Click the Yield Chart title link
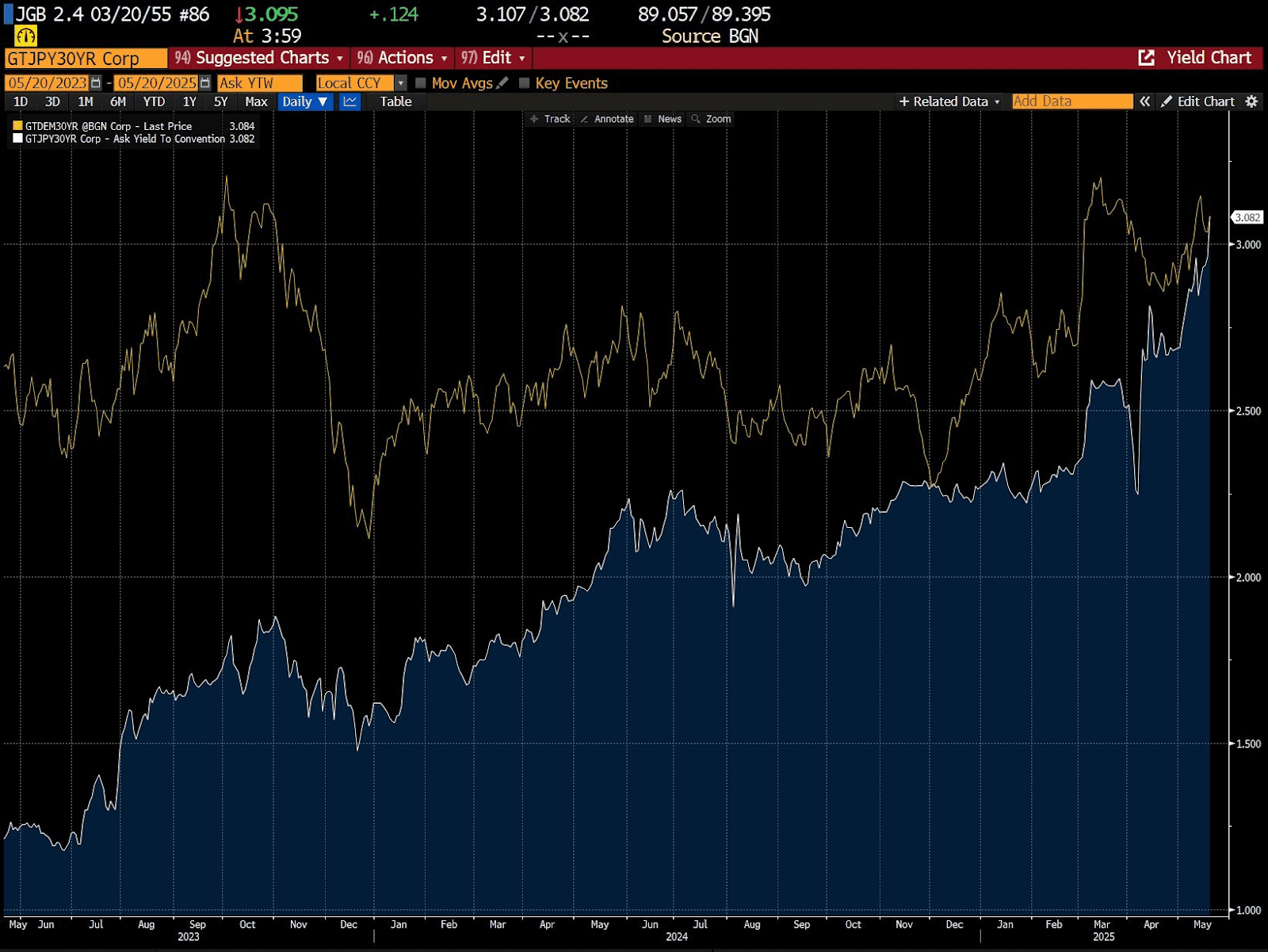 pos(1209,58)
